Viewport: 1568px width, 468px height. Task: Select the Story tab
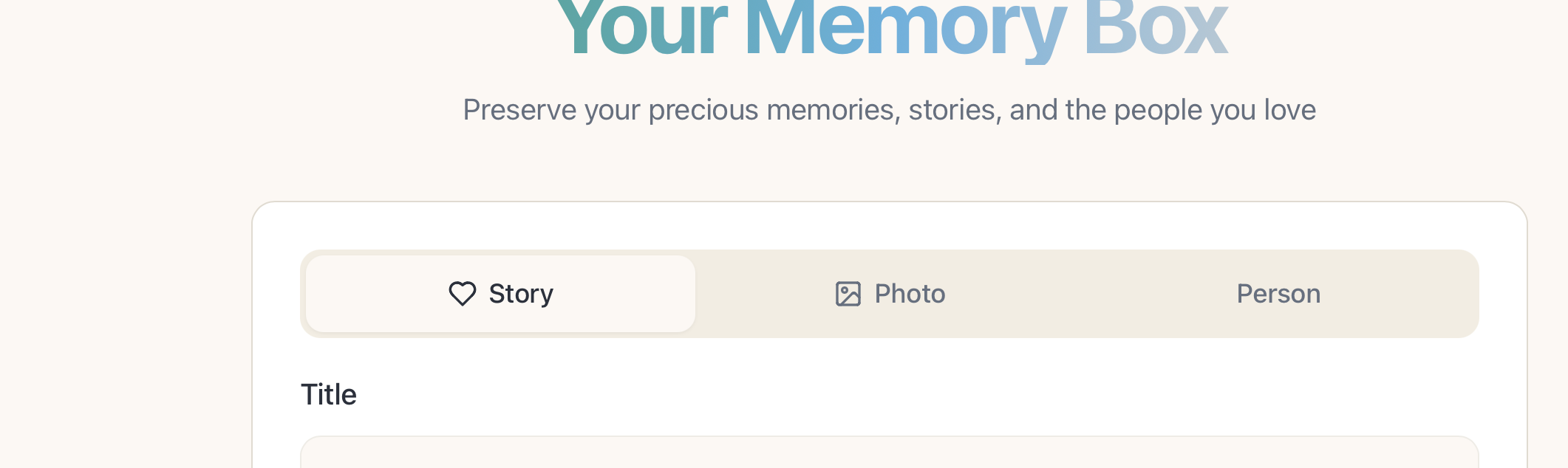click(501, 294)
